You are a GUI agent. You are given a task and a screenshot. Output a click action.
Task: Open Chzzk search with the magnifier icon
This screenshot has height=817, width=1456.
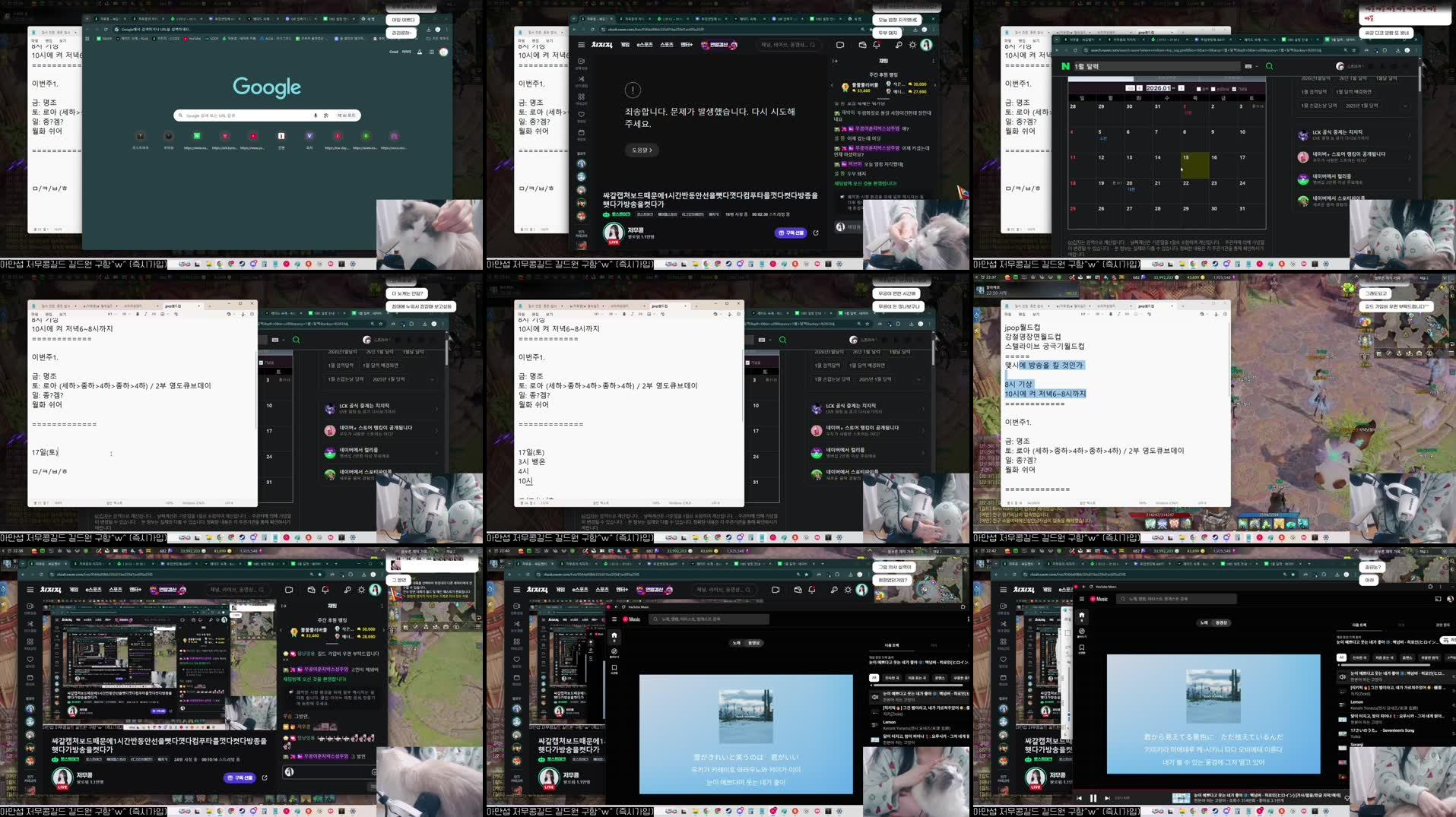899,46
